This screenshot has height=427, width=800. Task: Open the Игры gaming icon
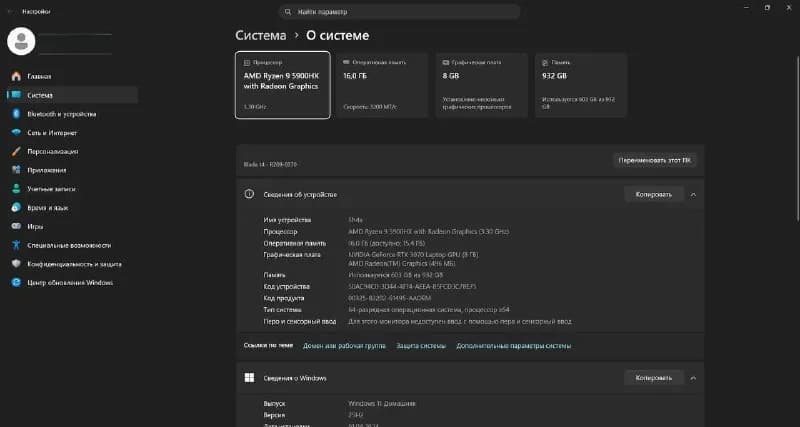coord(16,226)
